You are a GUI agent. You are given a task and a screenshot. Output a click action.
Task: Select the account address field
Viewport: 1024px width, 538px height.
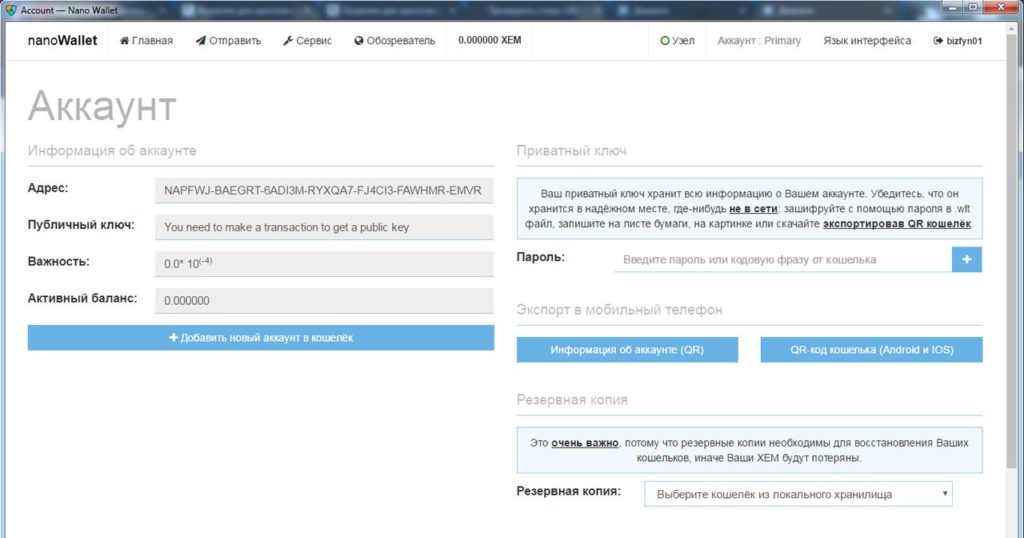coord(324,191)
